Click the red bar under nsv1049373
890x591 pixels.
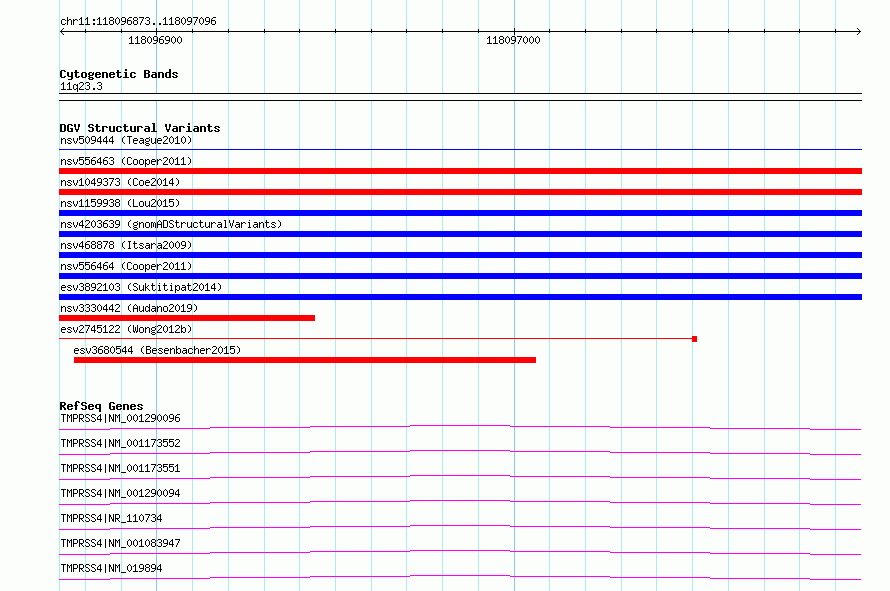pos(460,192)
